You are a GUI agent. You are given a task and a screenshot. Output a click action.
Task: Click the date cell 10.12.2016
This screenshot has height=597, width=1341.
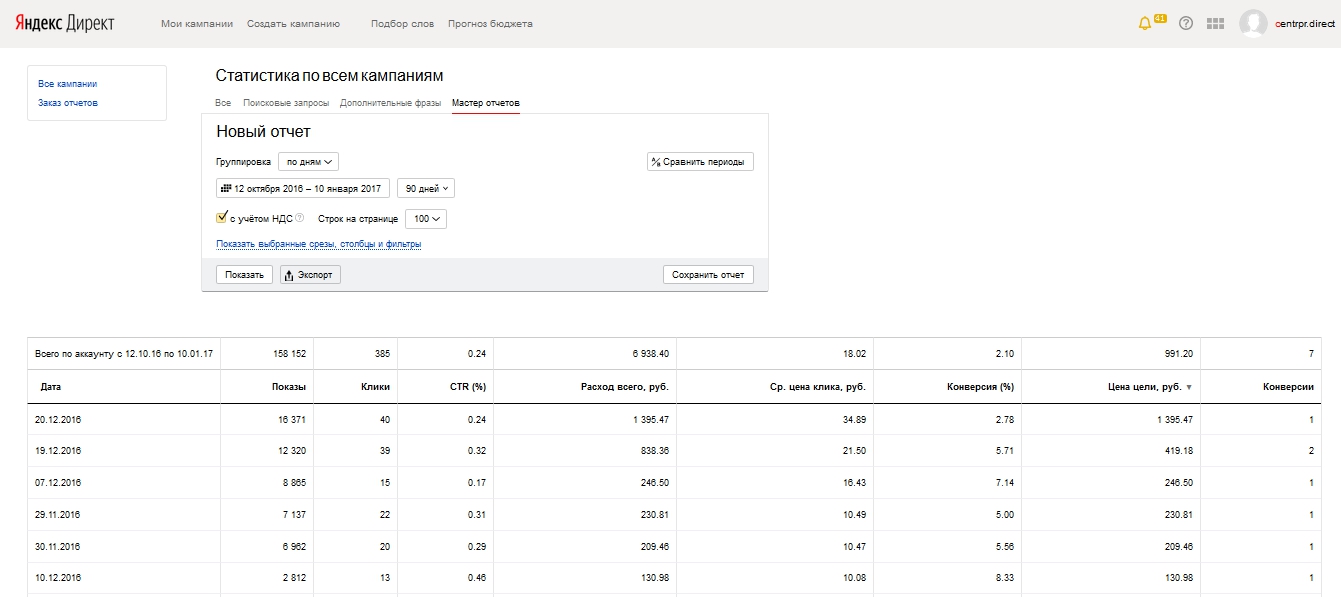60,578
